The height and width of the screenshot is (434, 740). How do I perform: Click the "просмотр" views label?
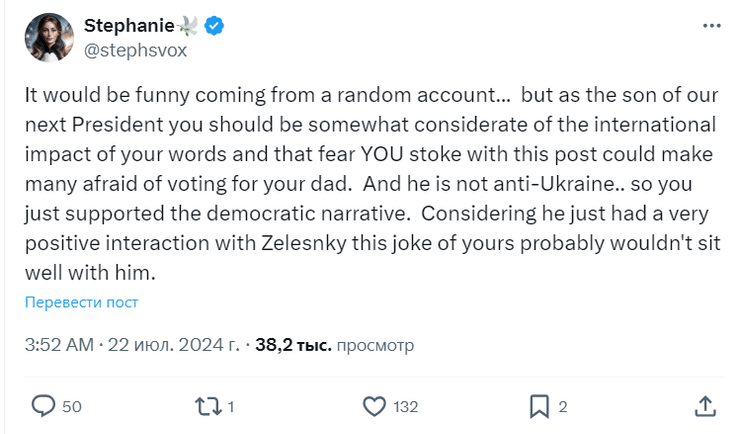374,345
